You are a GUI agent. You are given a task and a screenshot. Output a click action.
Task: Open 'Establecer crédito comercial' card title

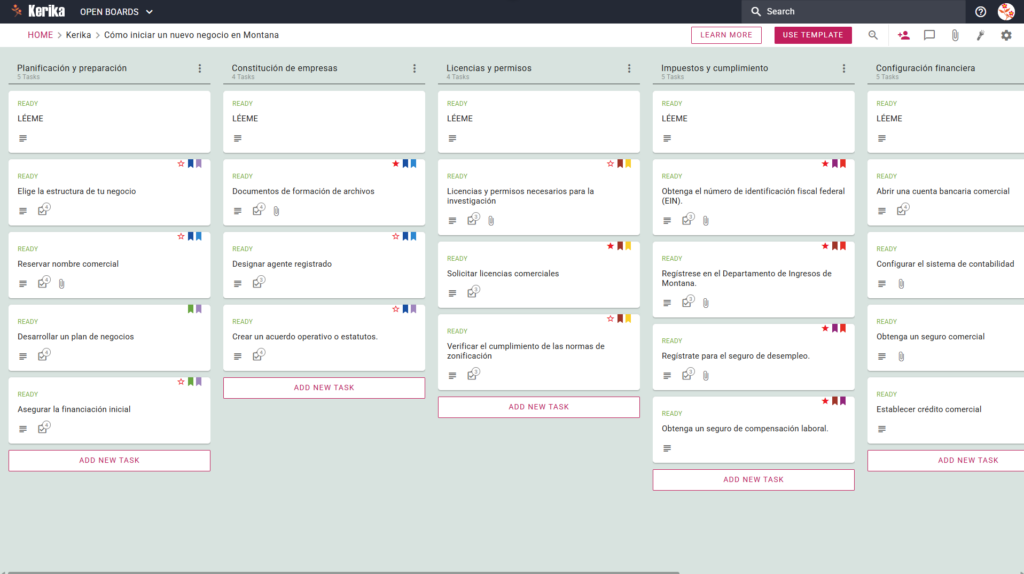pos(929,409)
